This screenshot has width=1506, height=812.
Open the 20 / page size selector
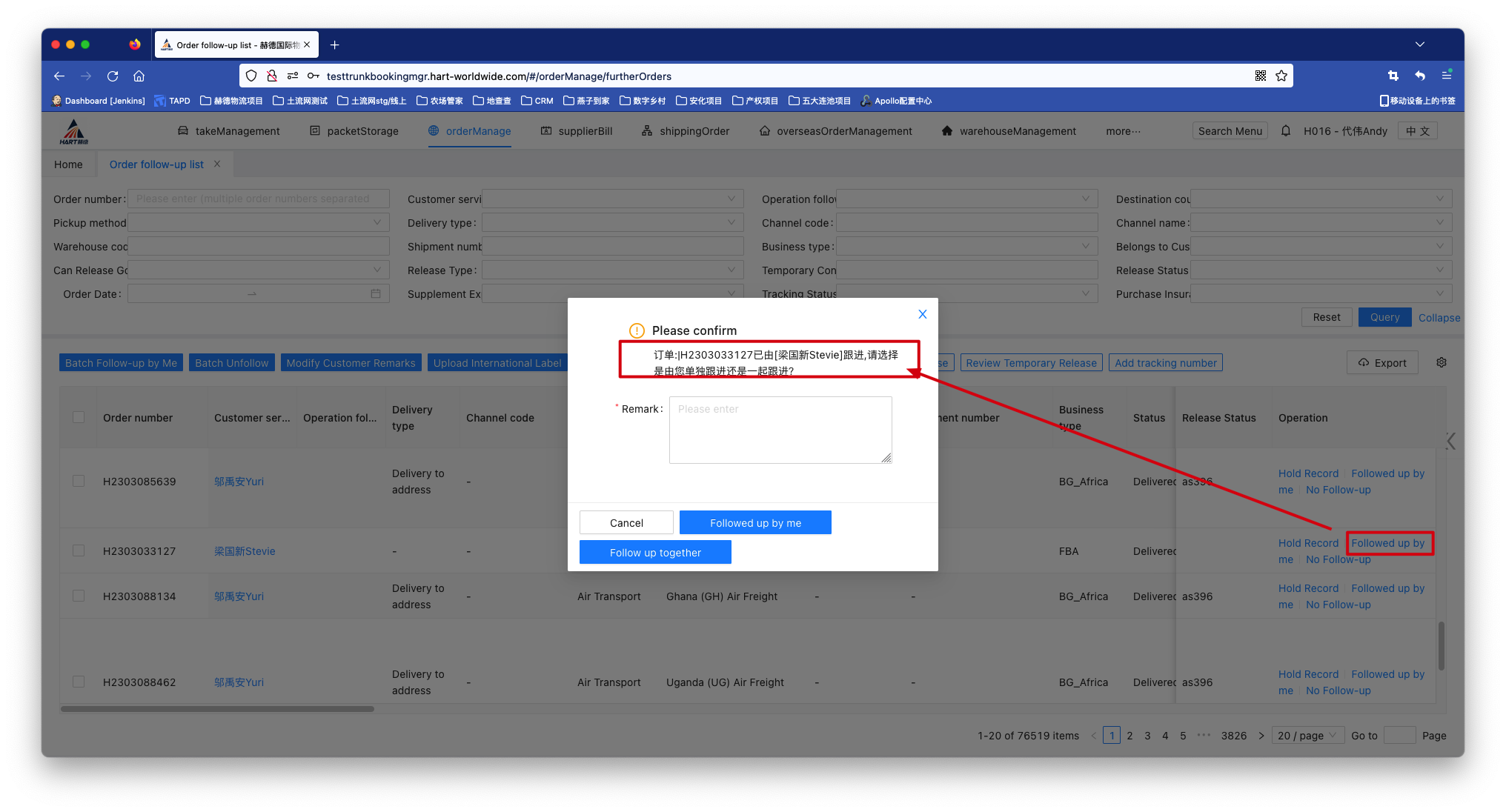pos(1307,736)
